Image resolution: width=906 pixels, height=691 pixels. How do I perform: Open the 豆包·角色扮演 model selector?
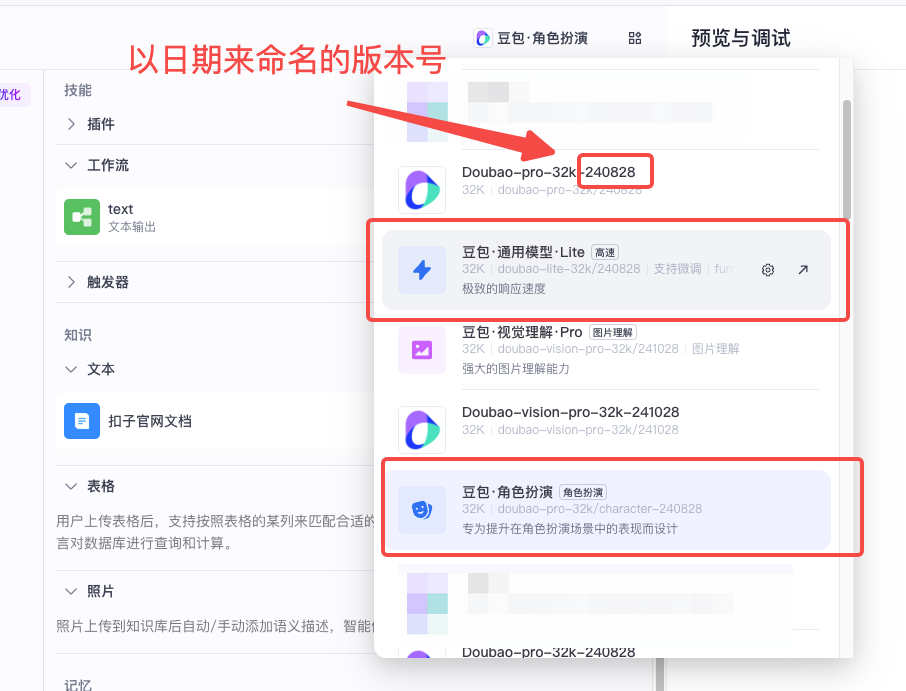click(x=530, y=38)
